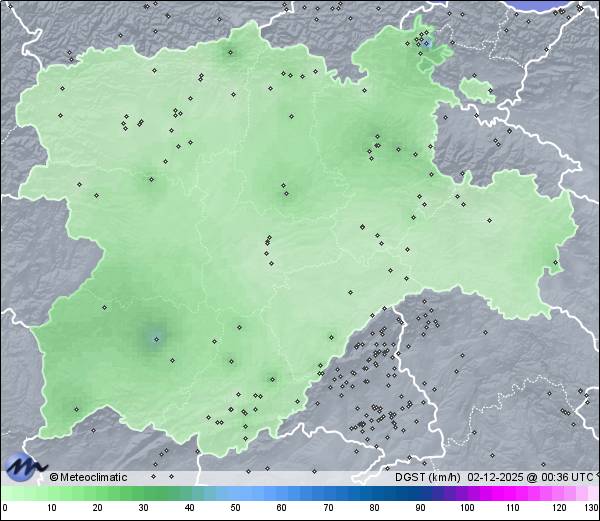The height and width of the screenshot is (521, 600).
Task: Click the small detached green region in the northeast
Action: point(475,88)
